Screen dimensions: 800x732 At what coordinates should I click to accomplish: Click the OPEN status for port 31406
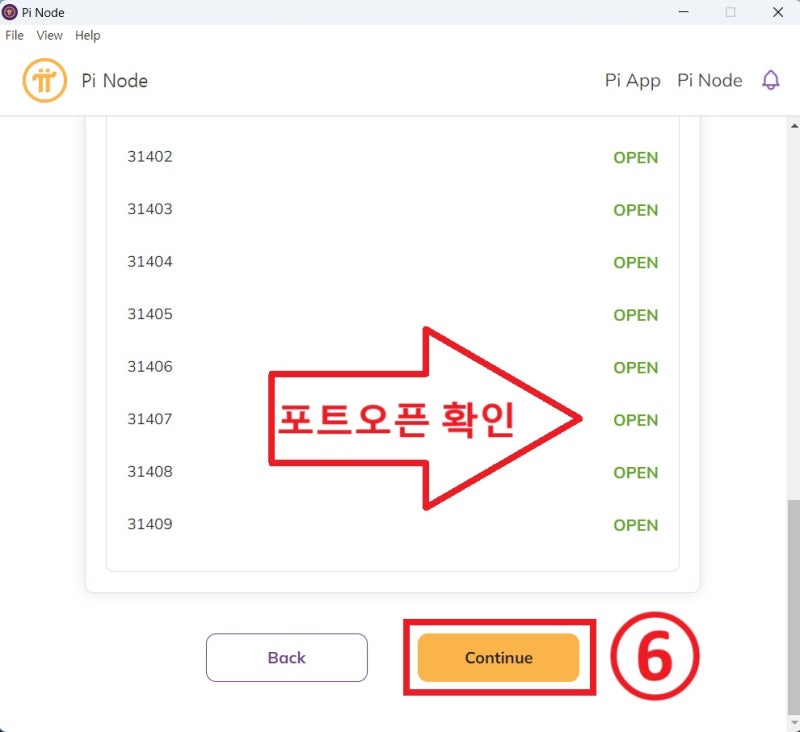point(635,367)
